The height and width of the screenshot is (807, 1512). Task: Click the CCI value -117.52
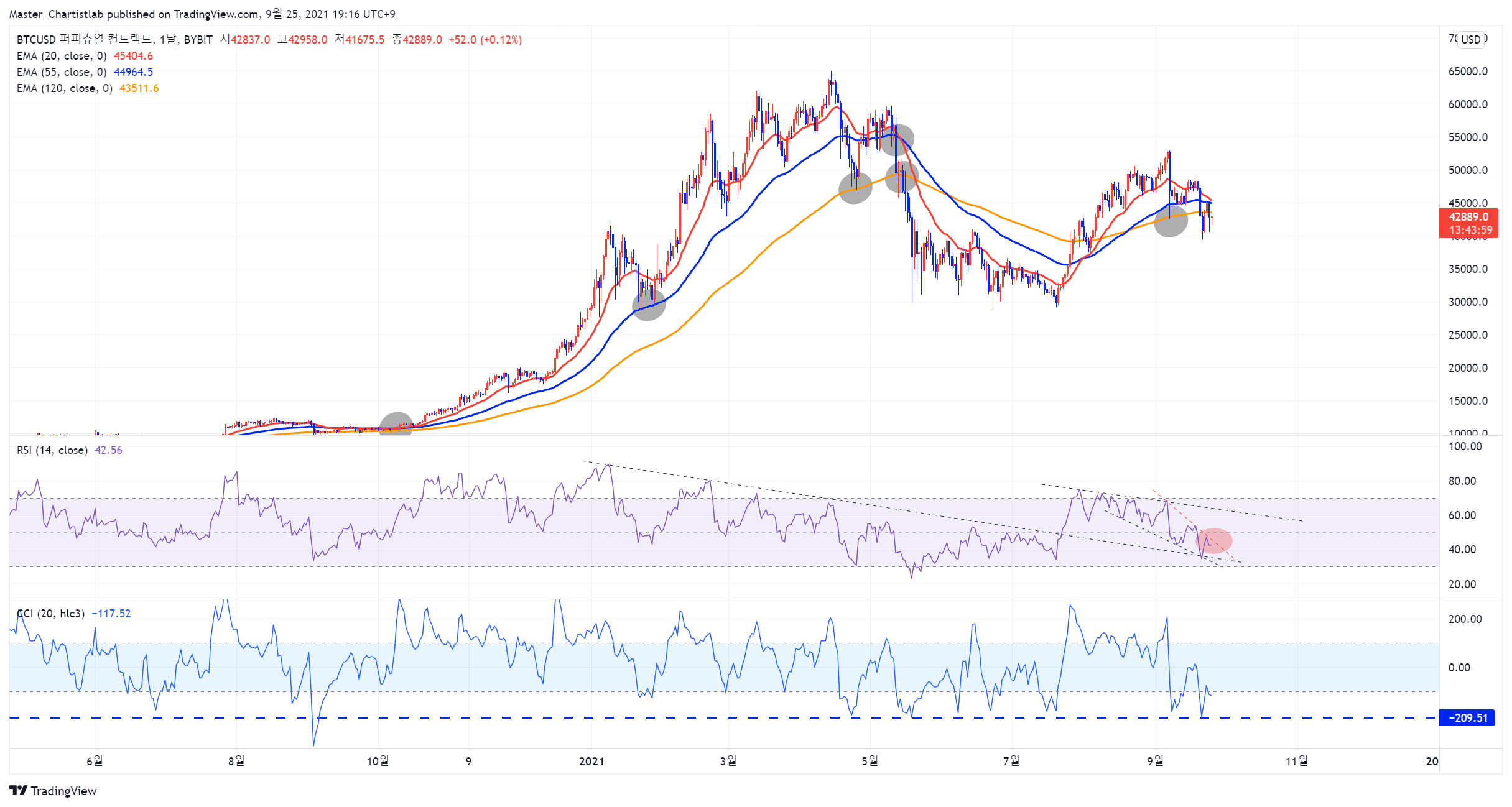[111, 614]
